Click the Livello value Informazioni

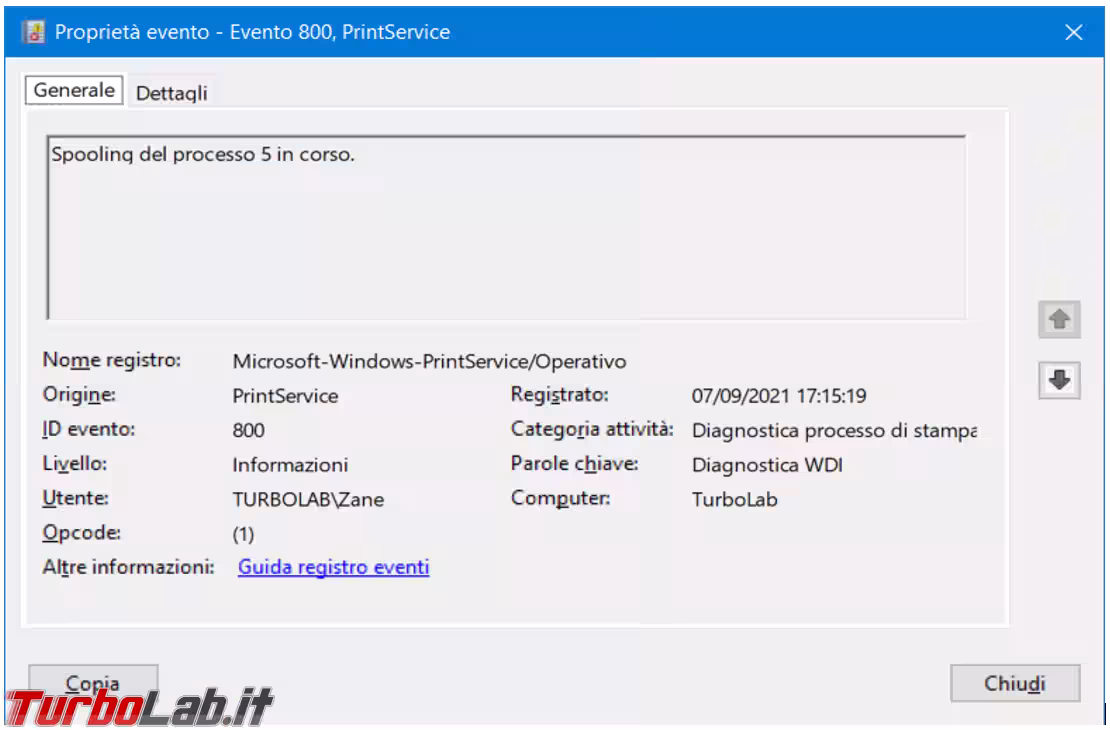pyautogui.click(x=290, y=465)
